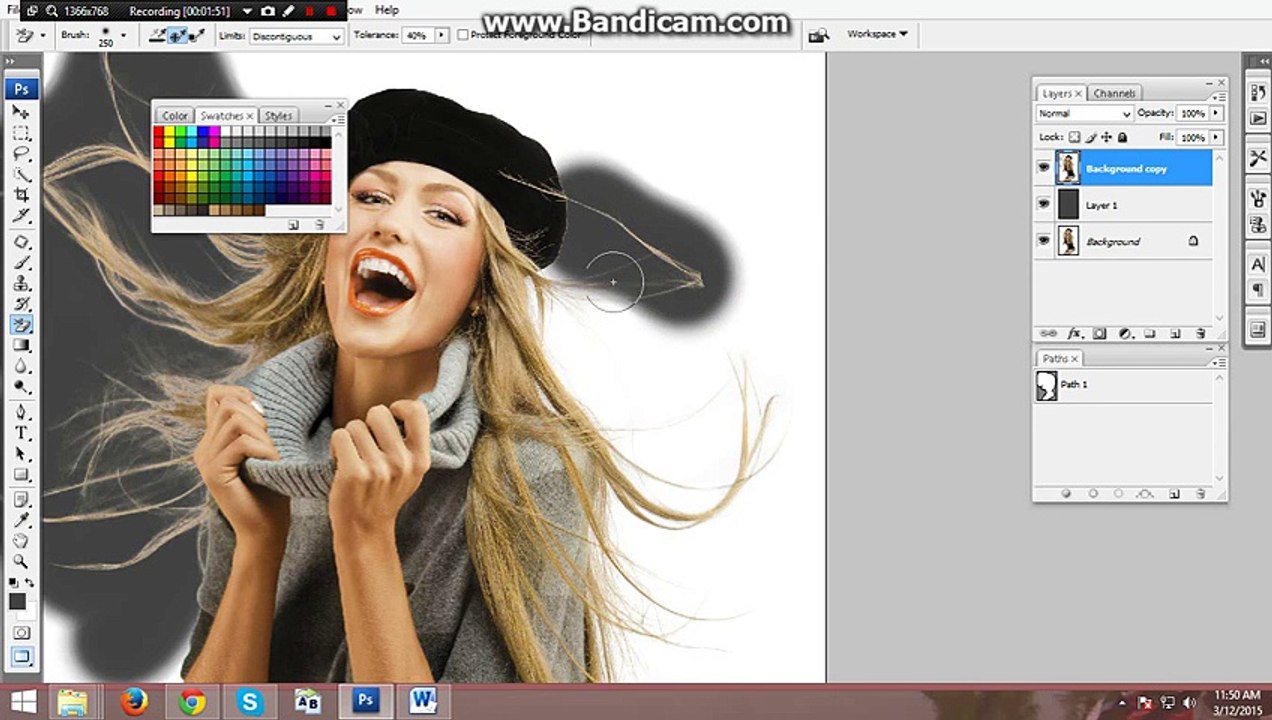
Task: Toggle lock image pixels brush icon
Action: 1091,137
